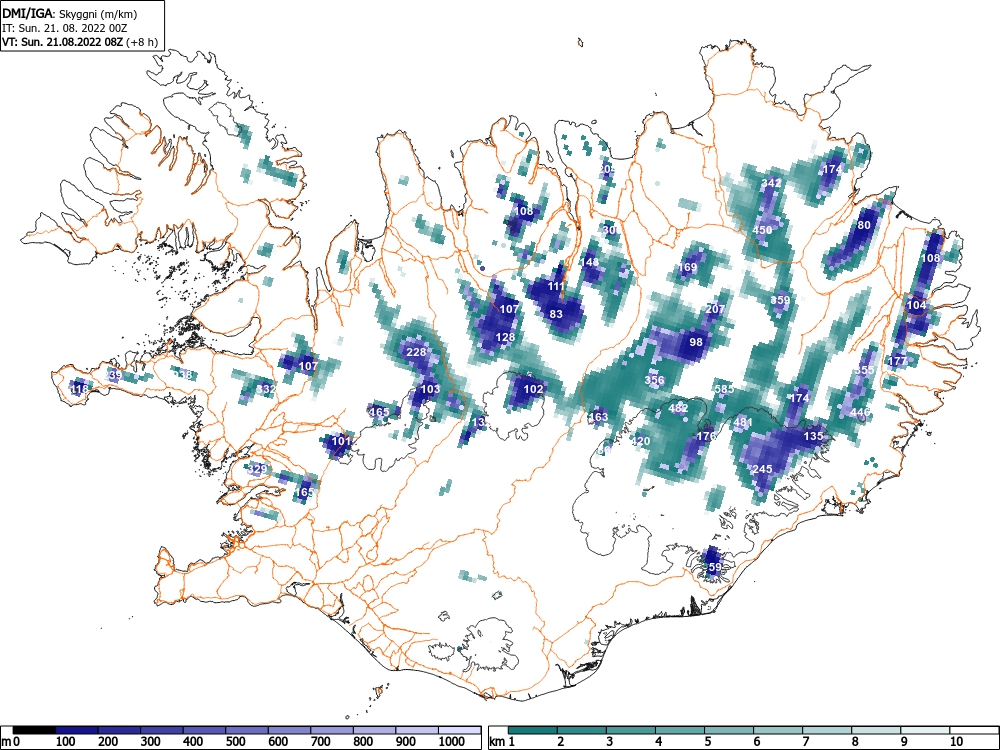Viewport: 1000px width, 750px height.
Task: Click the visibility value '98' on the map
Action: 696,342
